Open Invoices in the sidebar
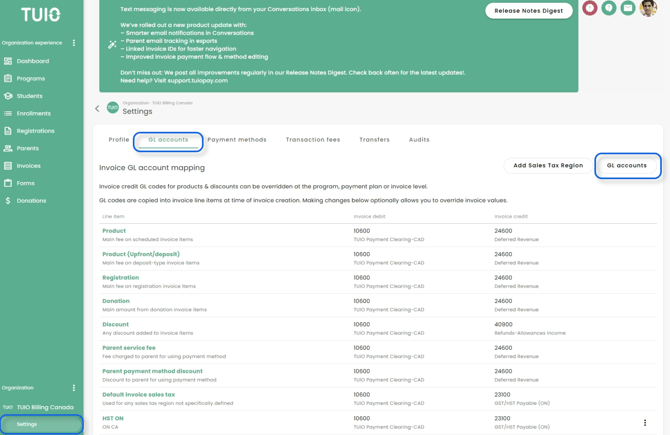Viewport: 670px width, 435px height. coord(28,166)
